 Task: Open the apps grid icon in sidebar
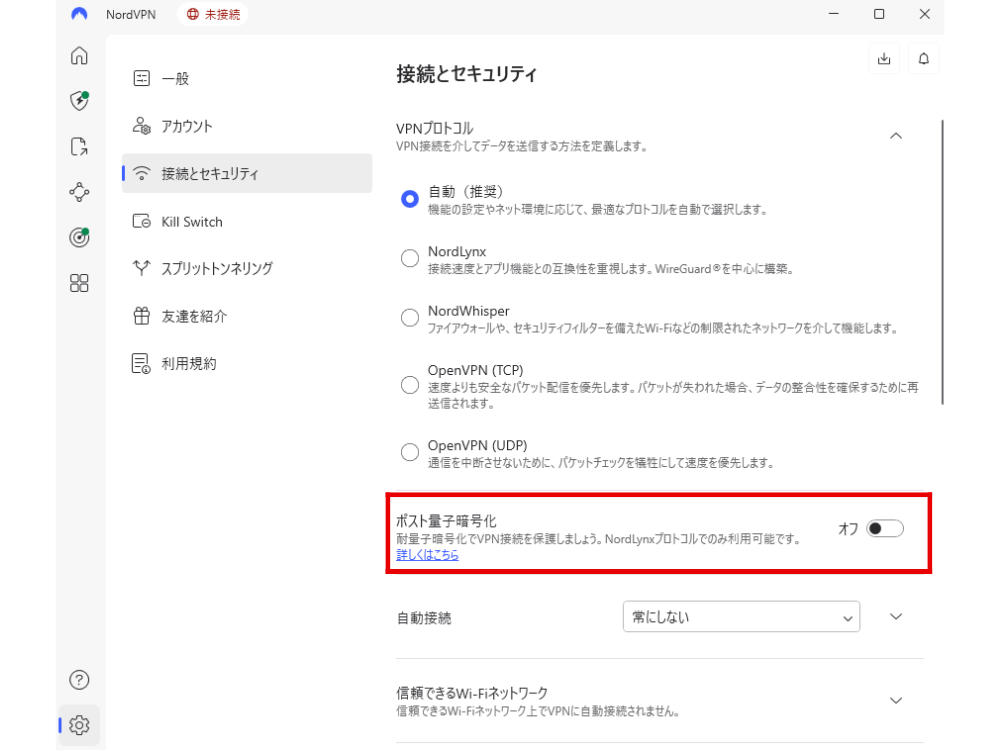click(79, 283)
